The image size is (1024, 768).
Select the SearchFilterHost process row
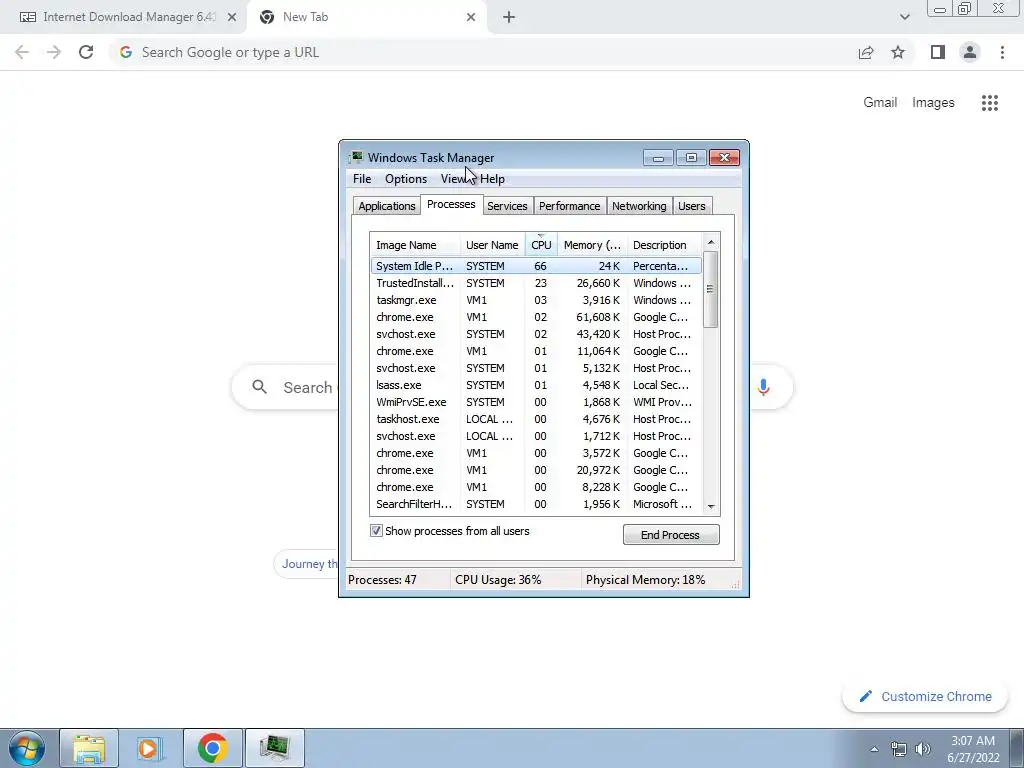click(x=536, y=504)
